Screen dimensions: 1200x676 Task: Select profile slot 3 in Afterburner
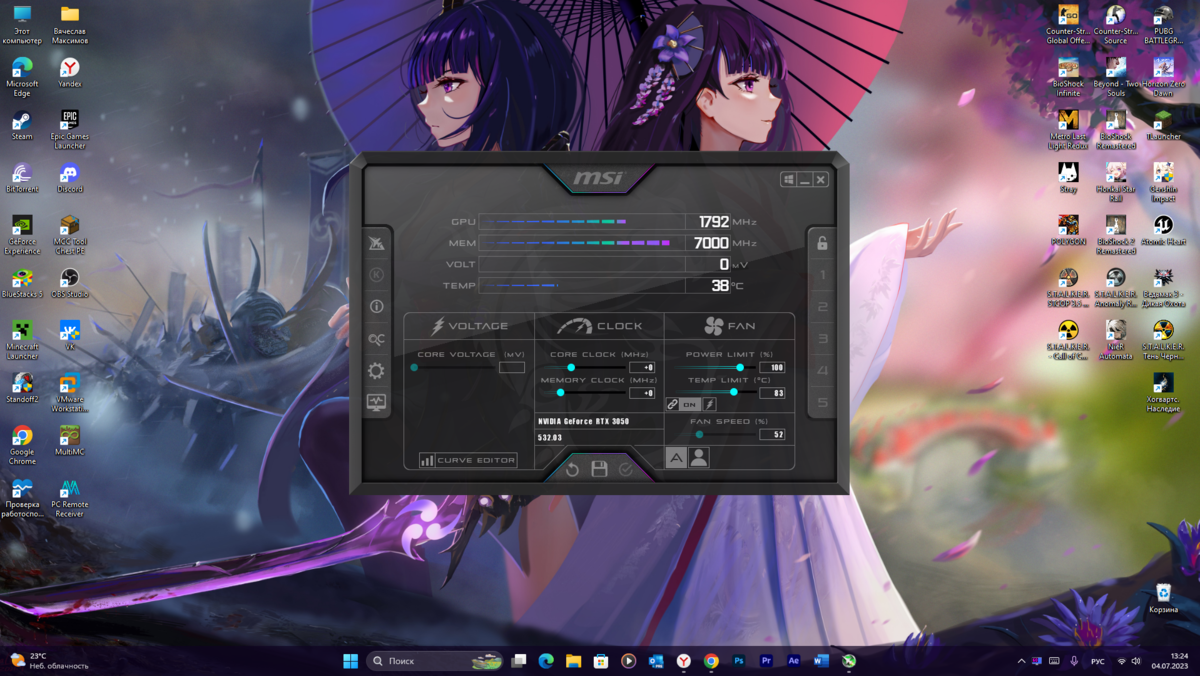(x=822, y=339)
